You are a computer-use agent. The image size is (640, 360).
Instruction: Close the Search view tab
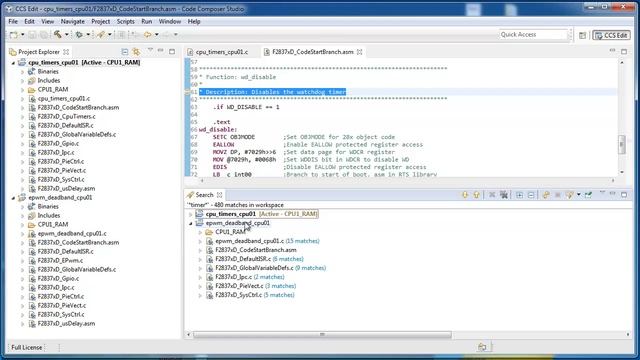point(220,195)
